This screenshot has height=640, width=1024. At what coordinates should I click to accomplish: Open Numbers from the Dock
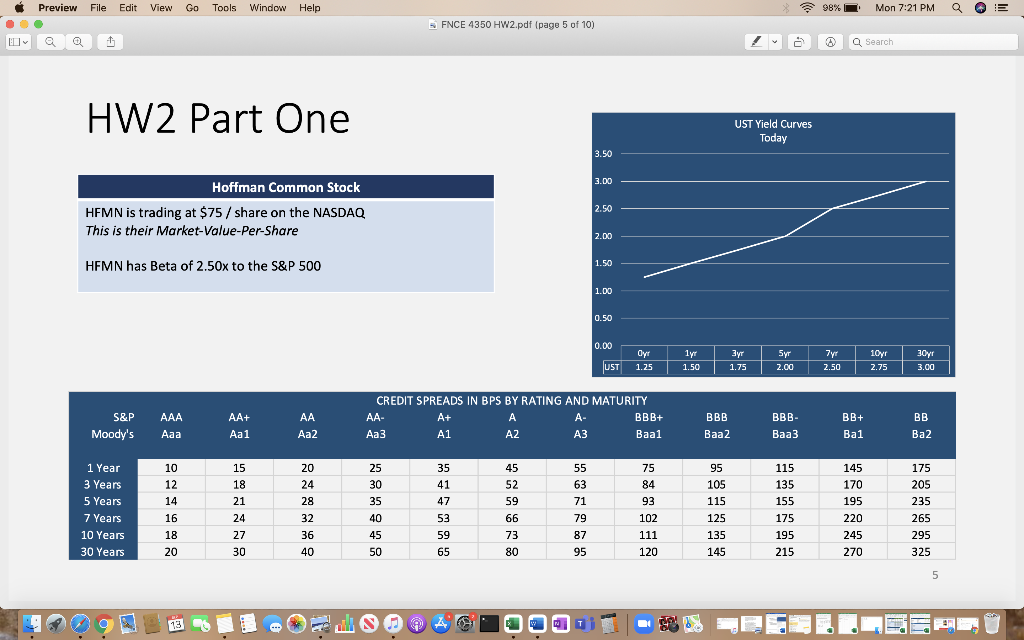pyautogui.click(x=344, y=624)
